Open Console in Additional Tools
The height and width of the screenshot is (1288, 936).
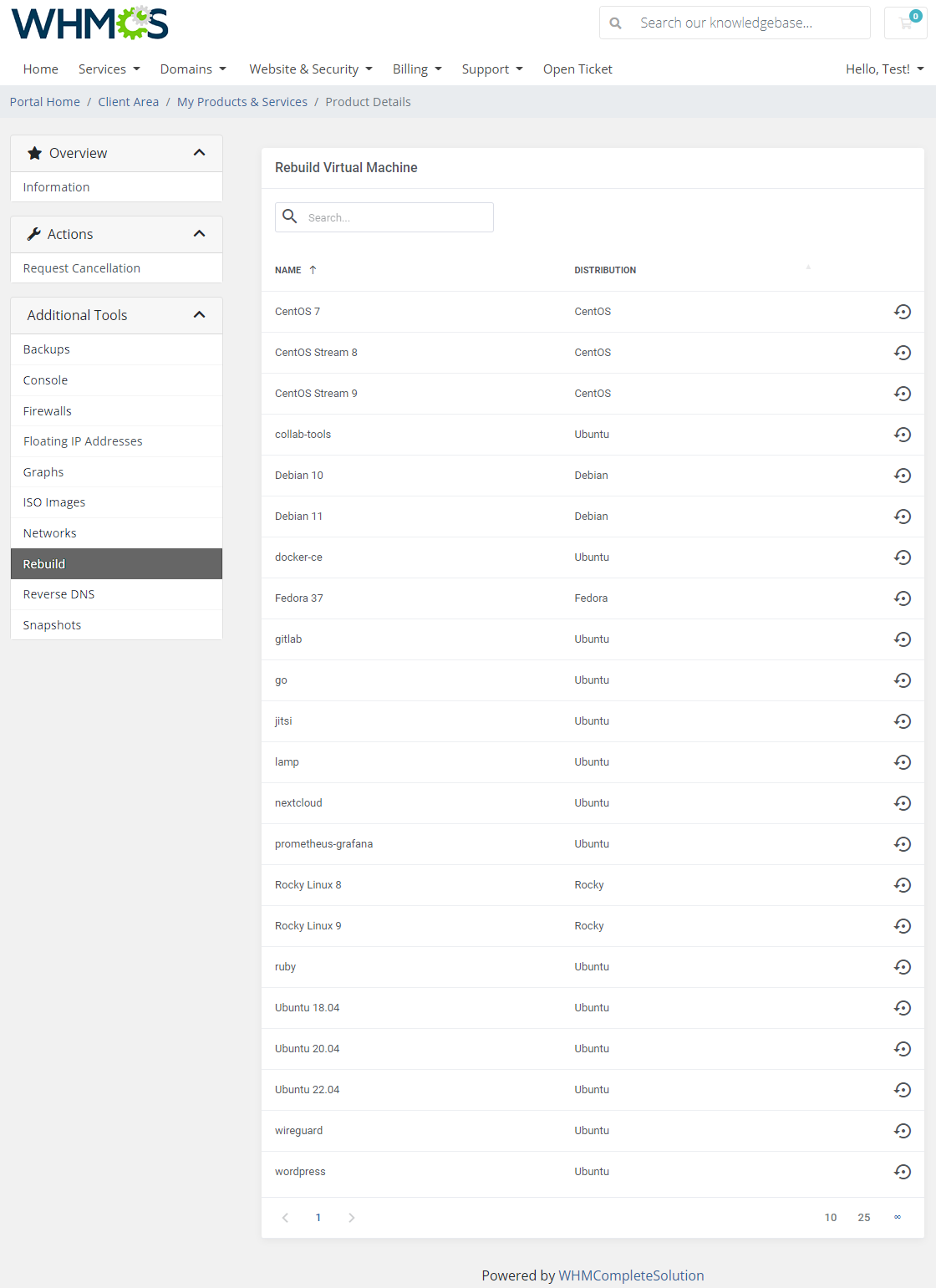pyautogui.click(x=116, y=380)
